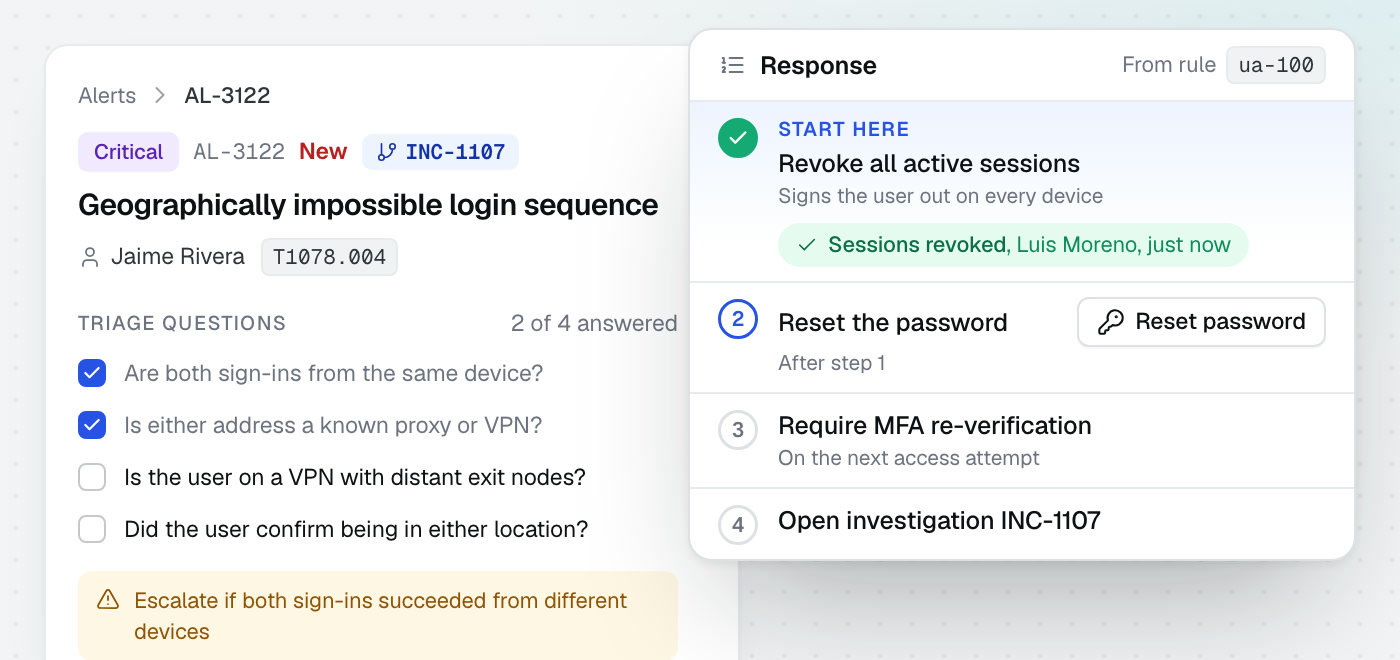Click the "Escalate if both sign-ins succeeded" notice
1400x660 pixels.
coord(378,616)
